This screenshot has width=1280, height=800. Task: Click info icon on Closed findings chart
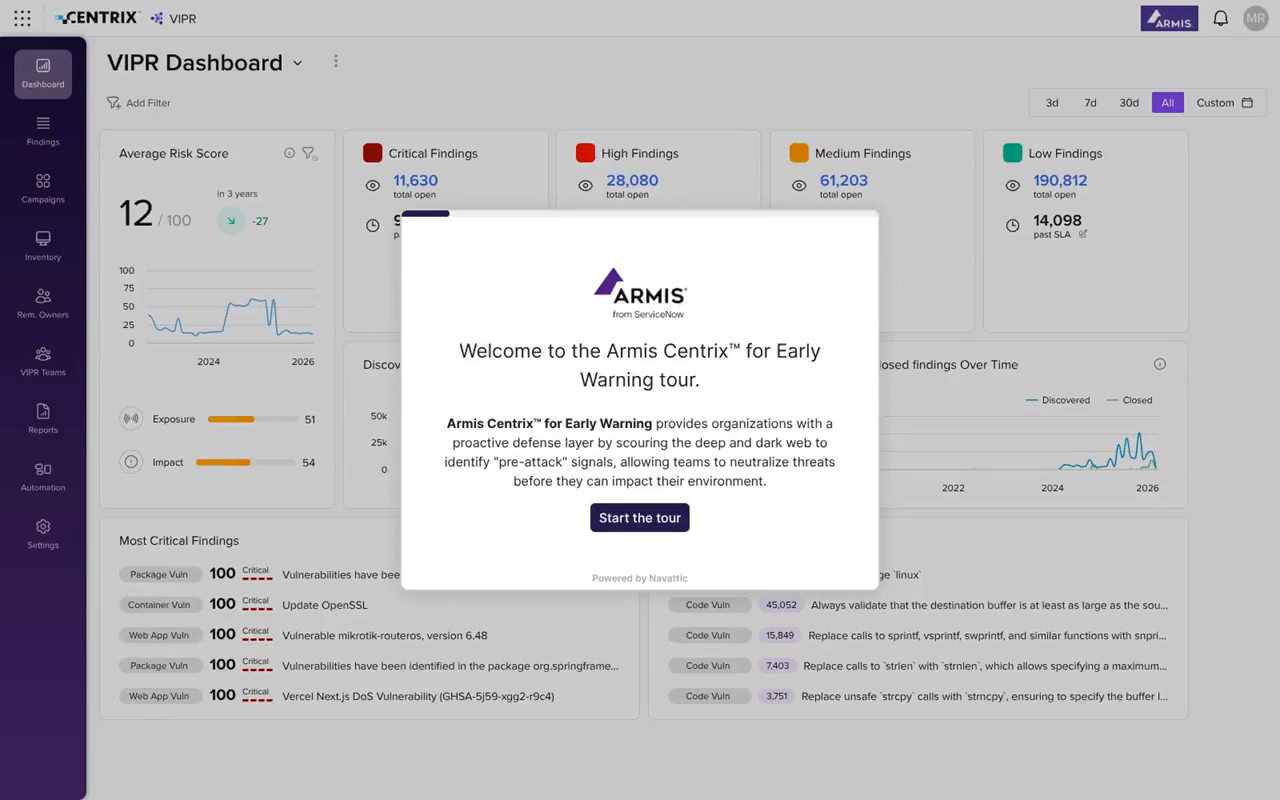(x=1160, y=364)
